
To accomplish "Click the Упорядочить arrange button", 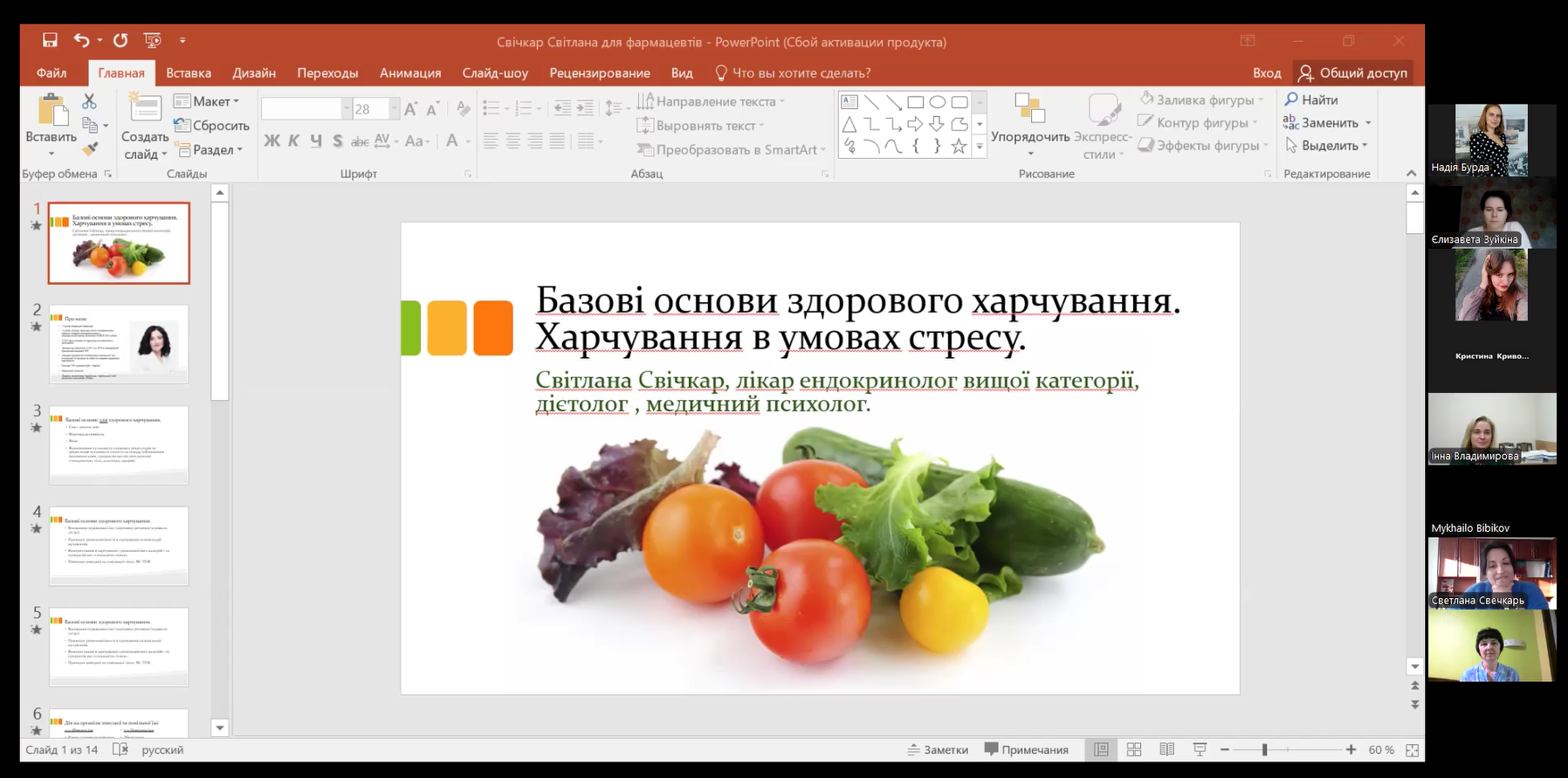I will (x=1030, y=127).
